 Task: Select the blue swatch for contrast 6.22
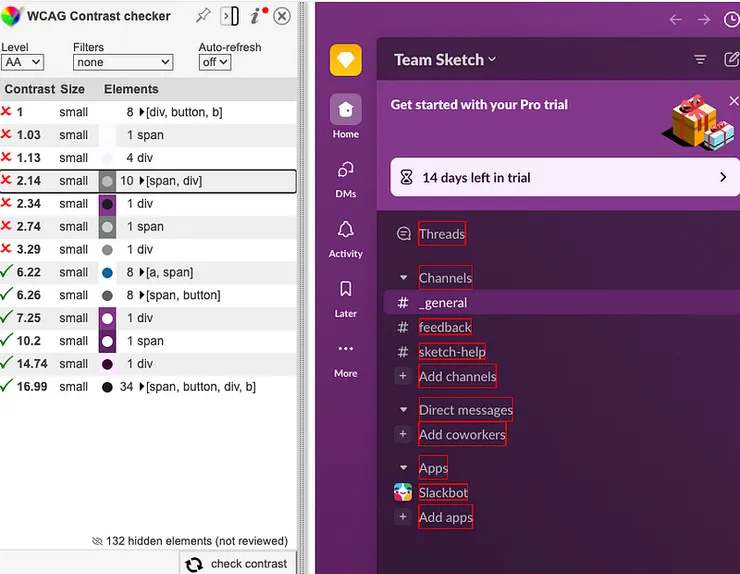click(x=107, y=272)
